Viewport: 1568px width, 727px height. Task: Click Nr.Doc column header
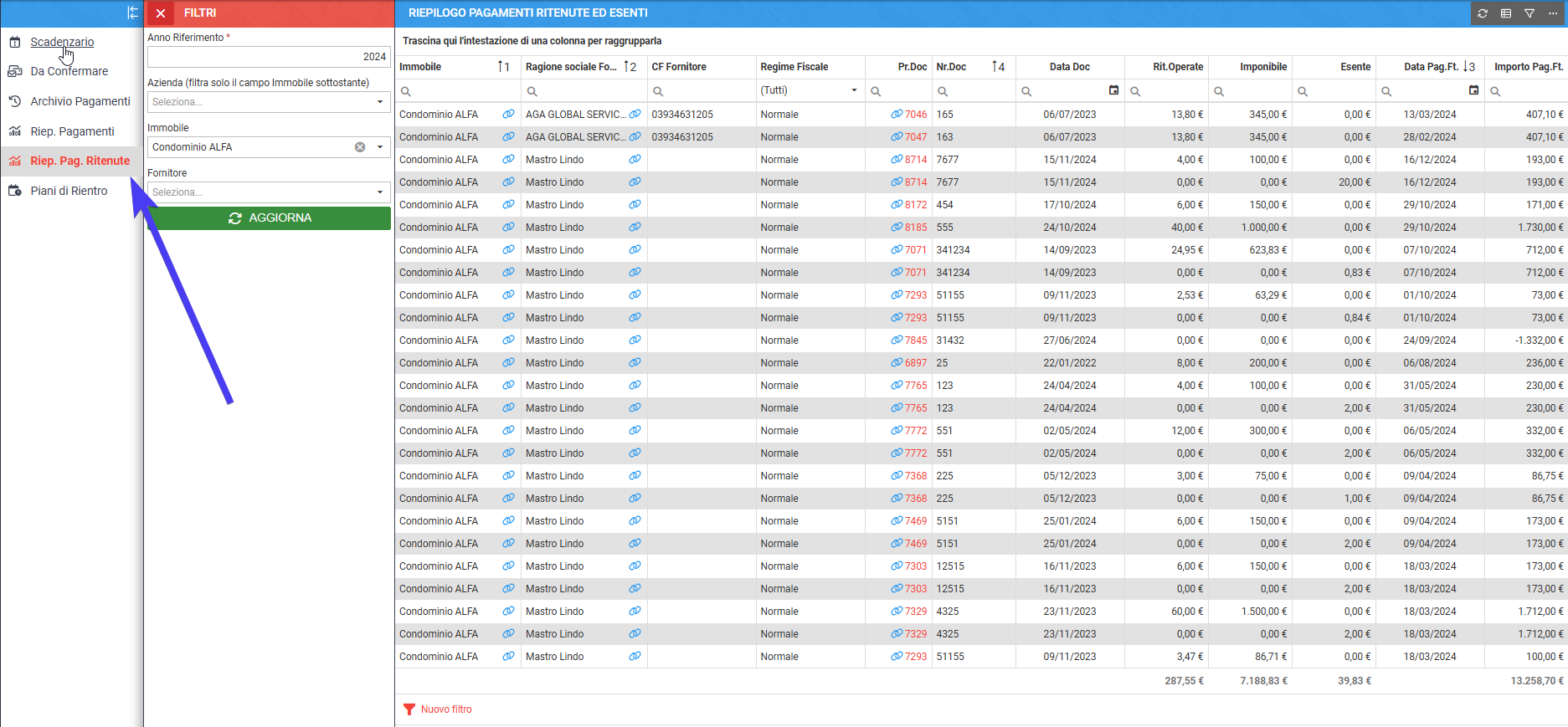click(951, 67)
